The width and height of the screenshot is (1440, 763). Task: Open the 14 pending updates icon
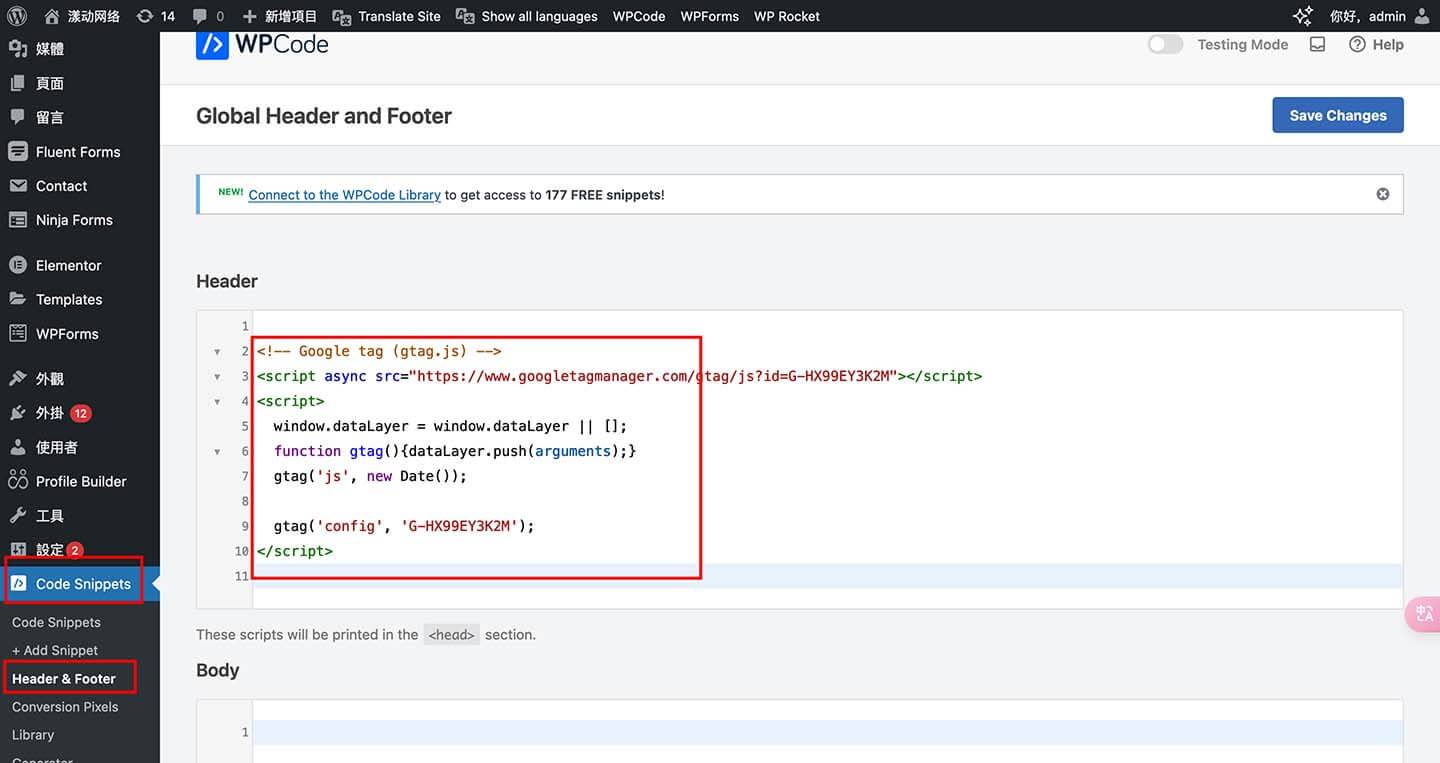pyautogui.click(x=156, y=16)
